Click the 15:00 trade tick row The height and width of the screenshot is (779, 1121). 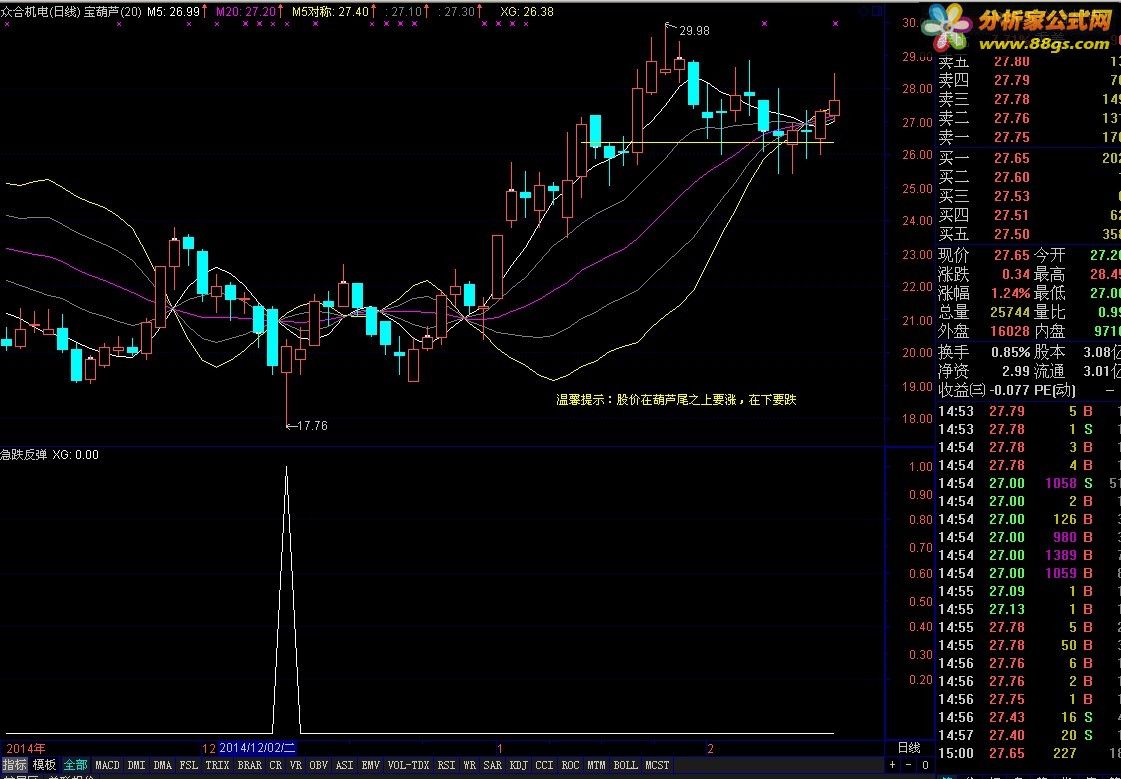1028,753
